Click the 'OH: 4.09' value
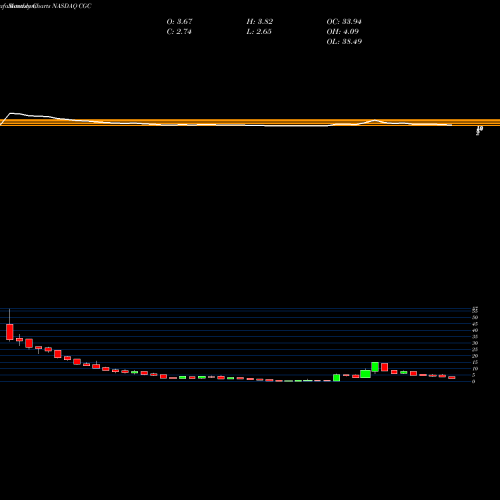Screen dimensions: 500x500 click(x=343, y=32)
